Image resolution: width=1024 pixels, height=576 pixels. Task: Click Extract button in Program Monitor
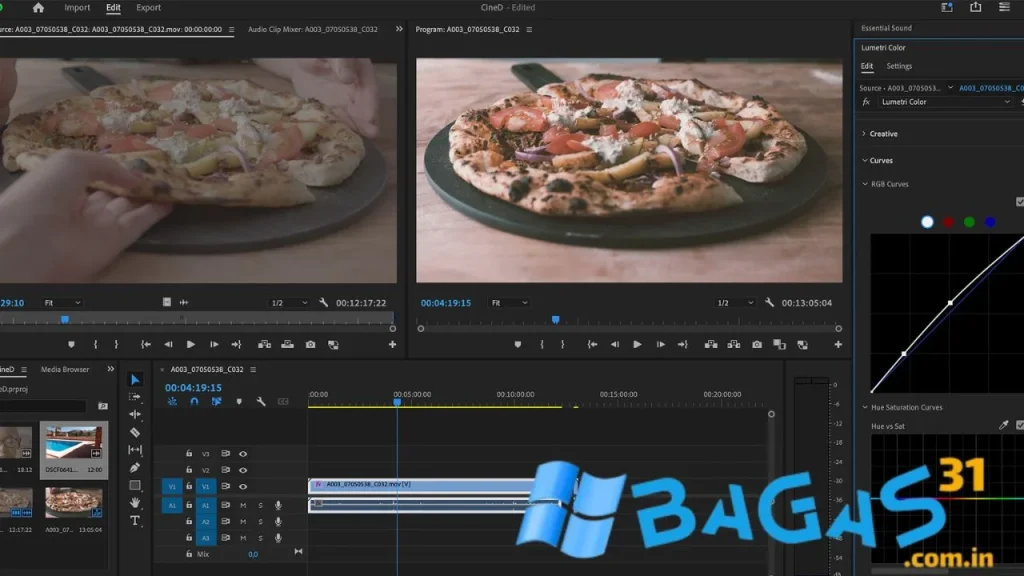click(x=733, y=345)
